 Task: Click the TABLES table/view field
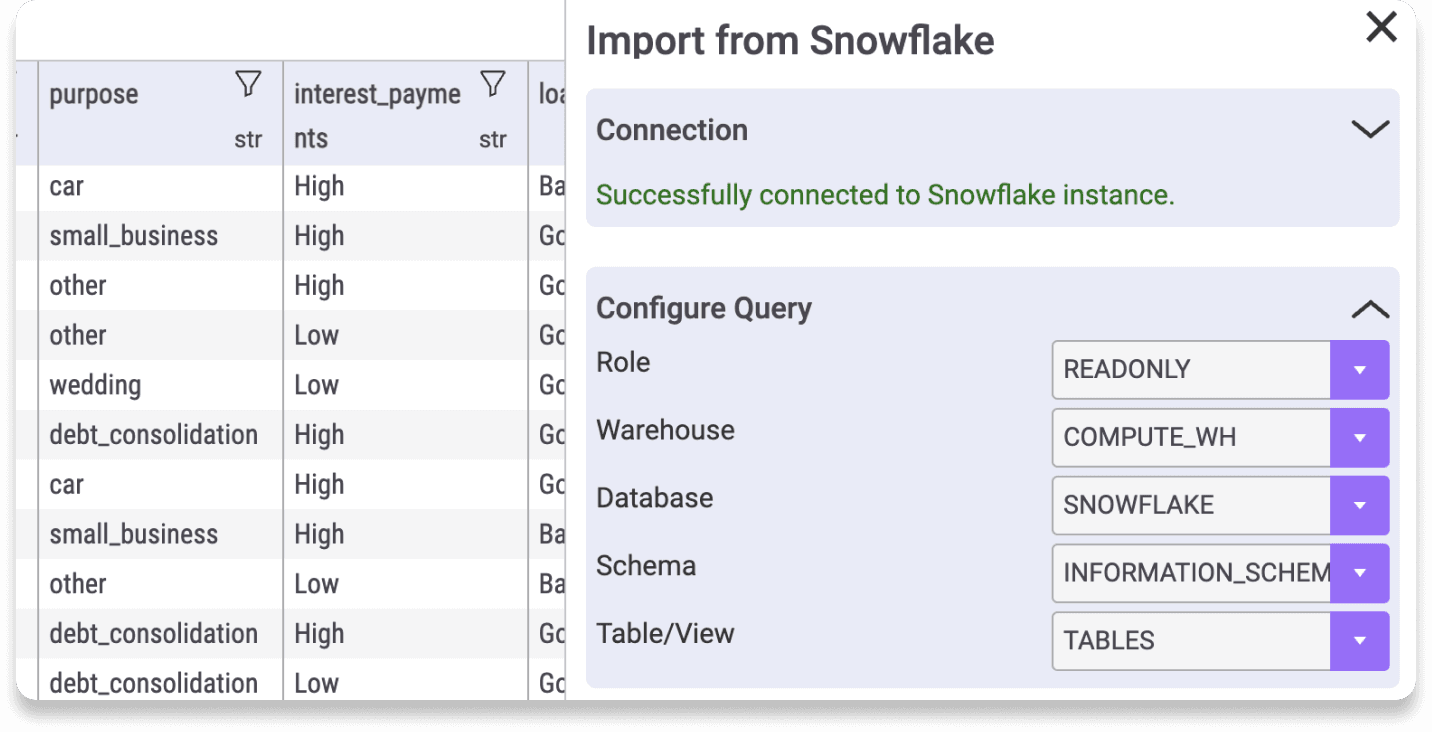[1191, 641]
